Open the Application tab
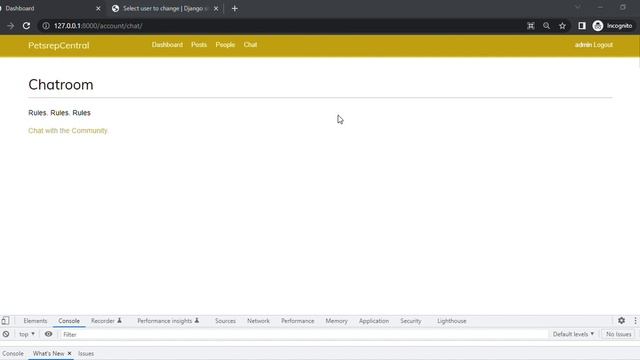The image size is (640, 360). point(374,321)
